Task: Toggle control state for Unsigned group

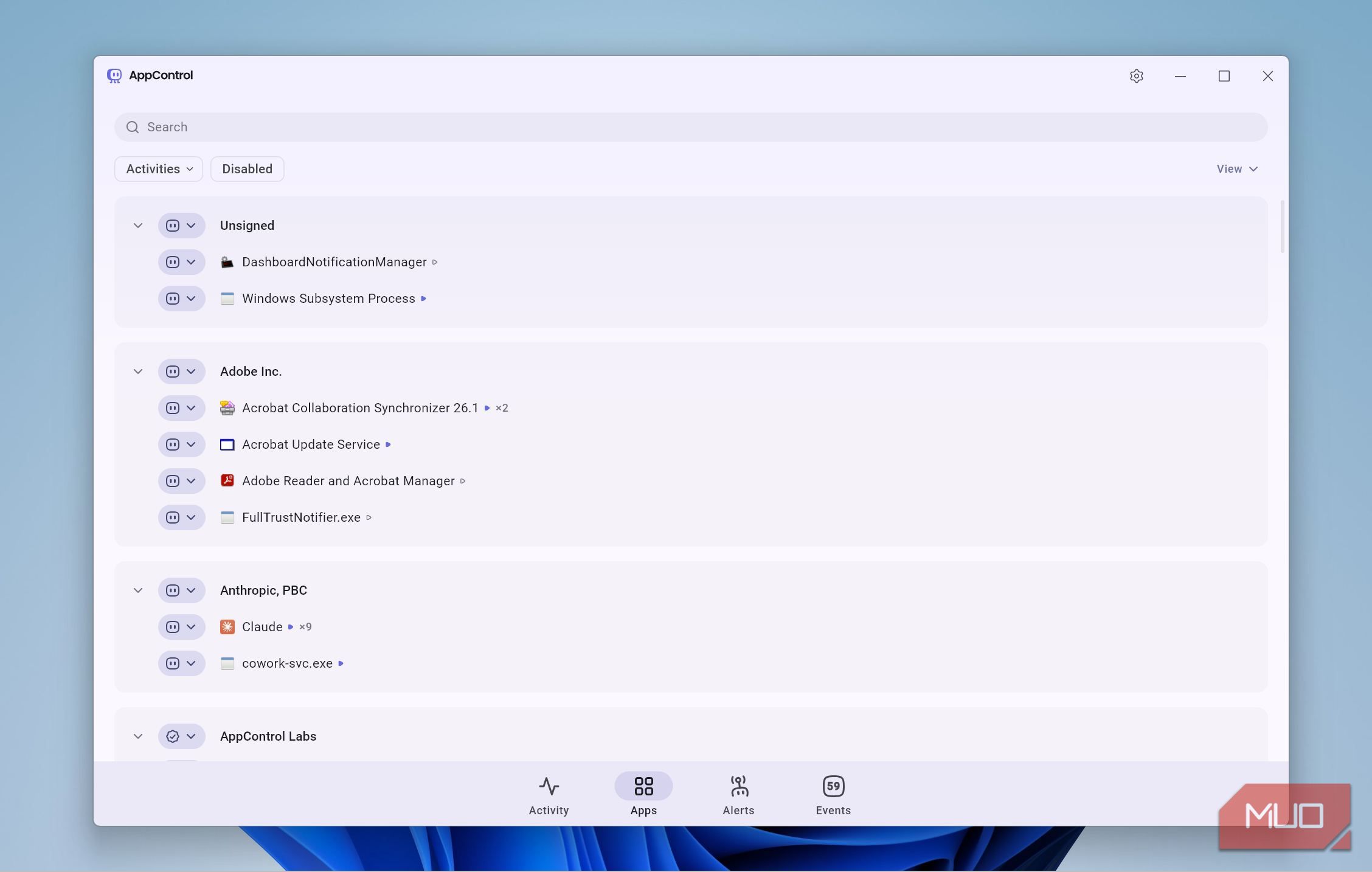Action: 173,226
